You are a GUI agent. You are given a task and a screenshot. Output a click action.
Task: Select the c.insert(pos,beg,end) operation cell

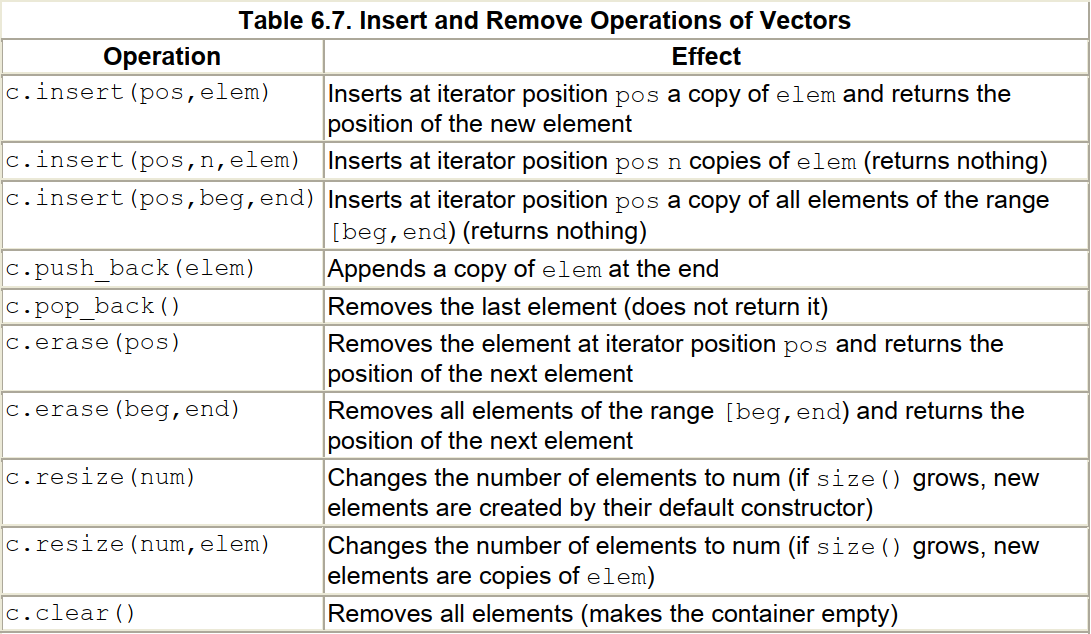(x=160, y=198)
